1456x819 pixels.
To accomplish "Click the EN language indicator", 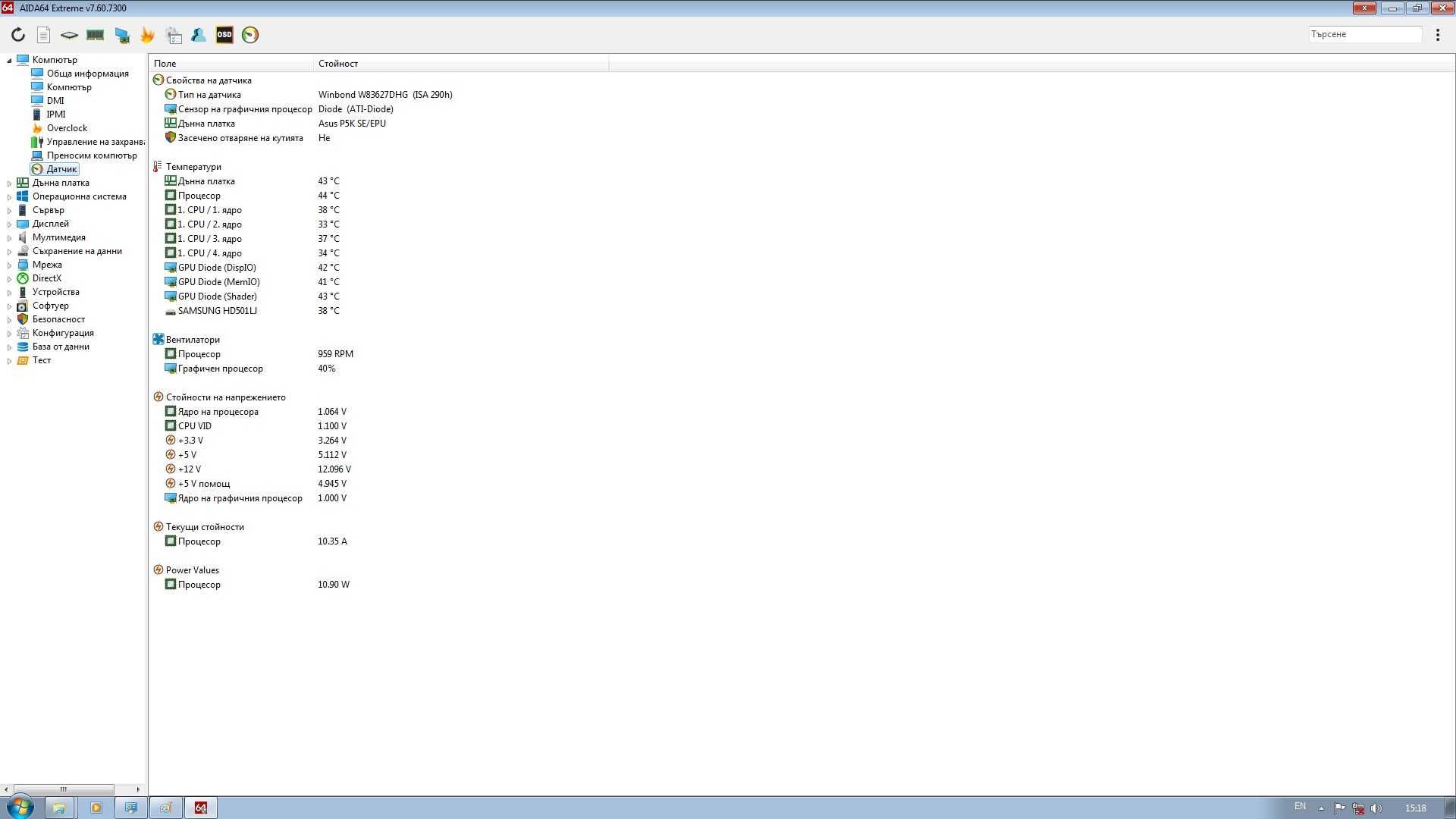I will pyautogui.click(x=1300, y=806).
